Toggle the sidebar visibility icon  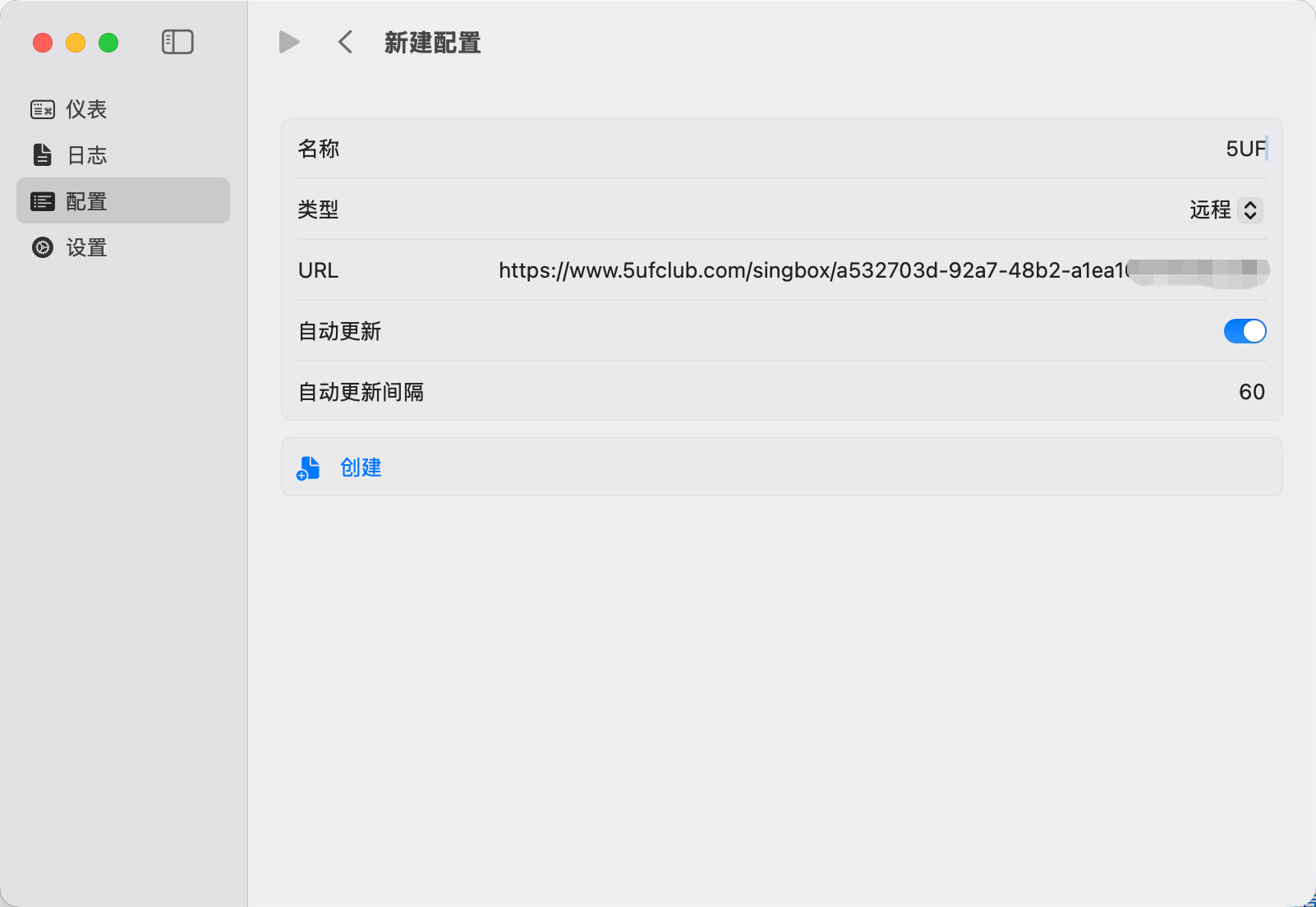177,42
